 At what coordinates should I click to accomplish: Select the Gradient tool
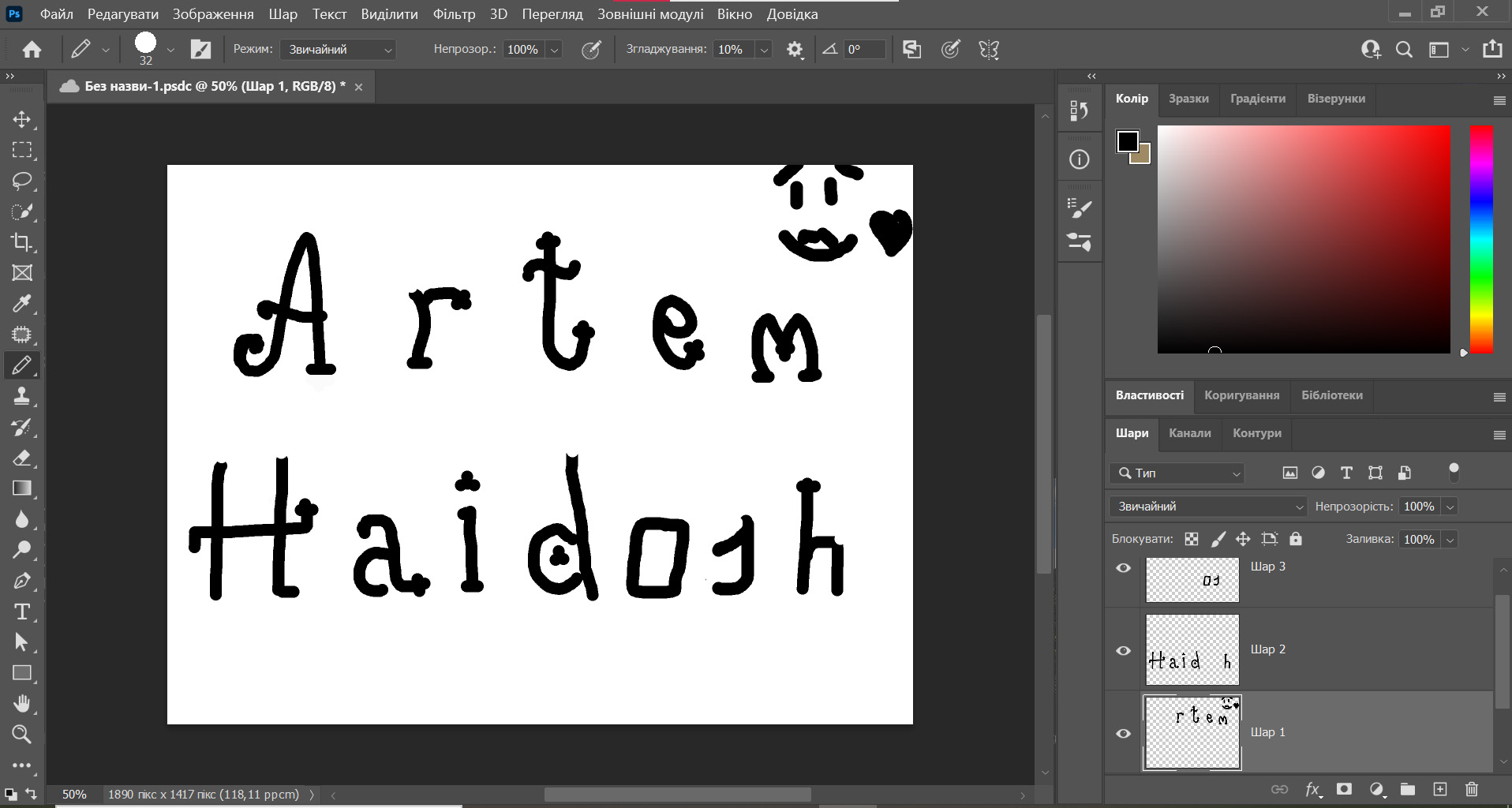21,488
